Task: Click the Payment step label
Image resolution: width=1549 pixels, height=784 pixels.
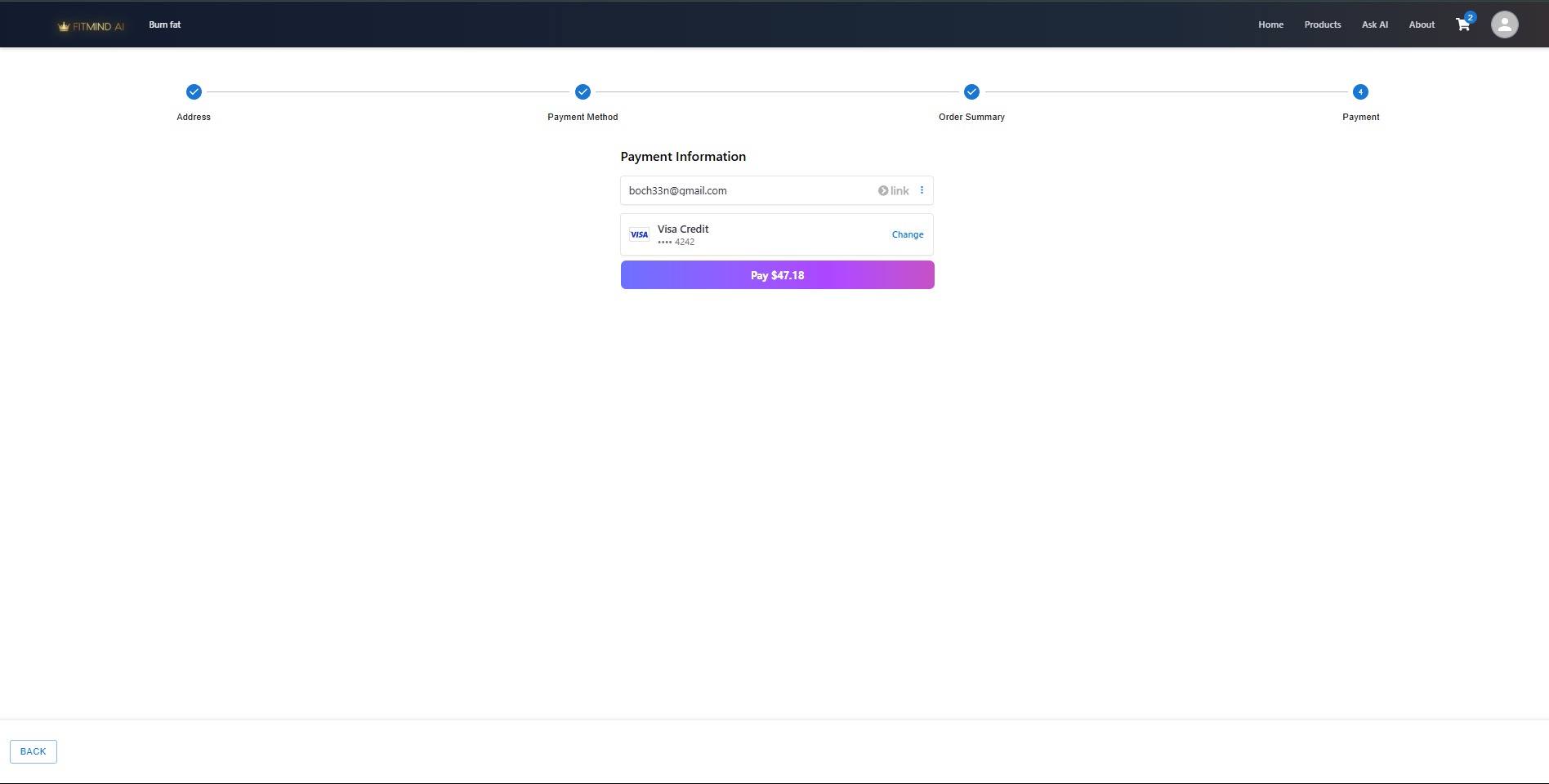Action: tap(1360, 117)
